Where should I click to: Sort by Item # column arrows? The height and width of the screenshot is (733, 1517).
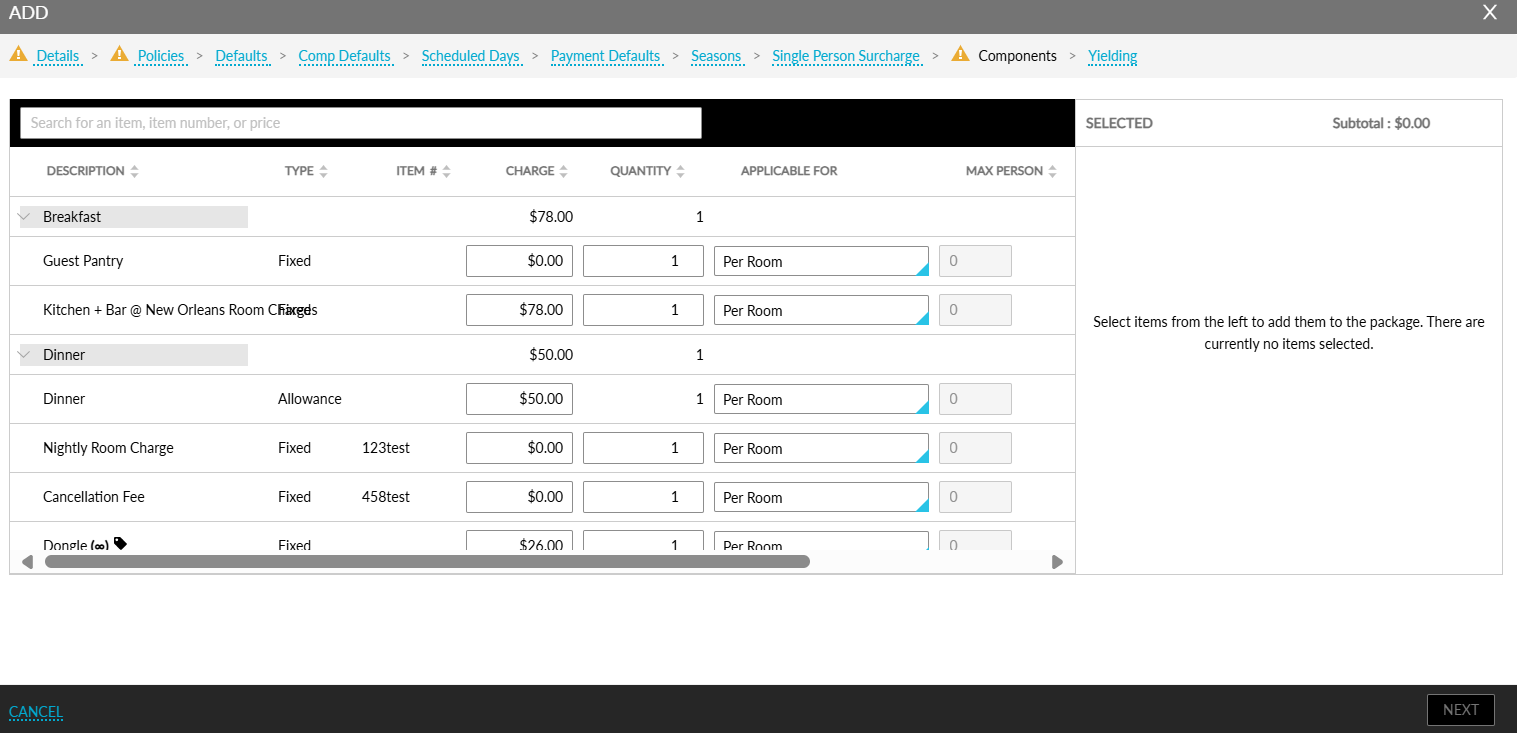[x=446, y=172]
